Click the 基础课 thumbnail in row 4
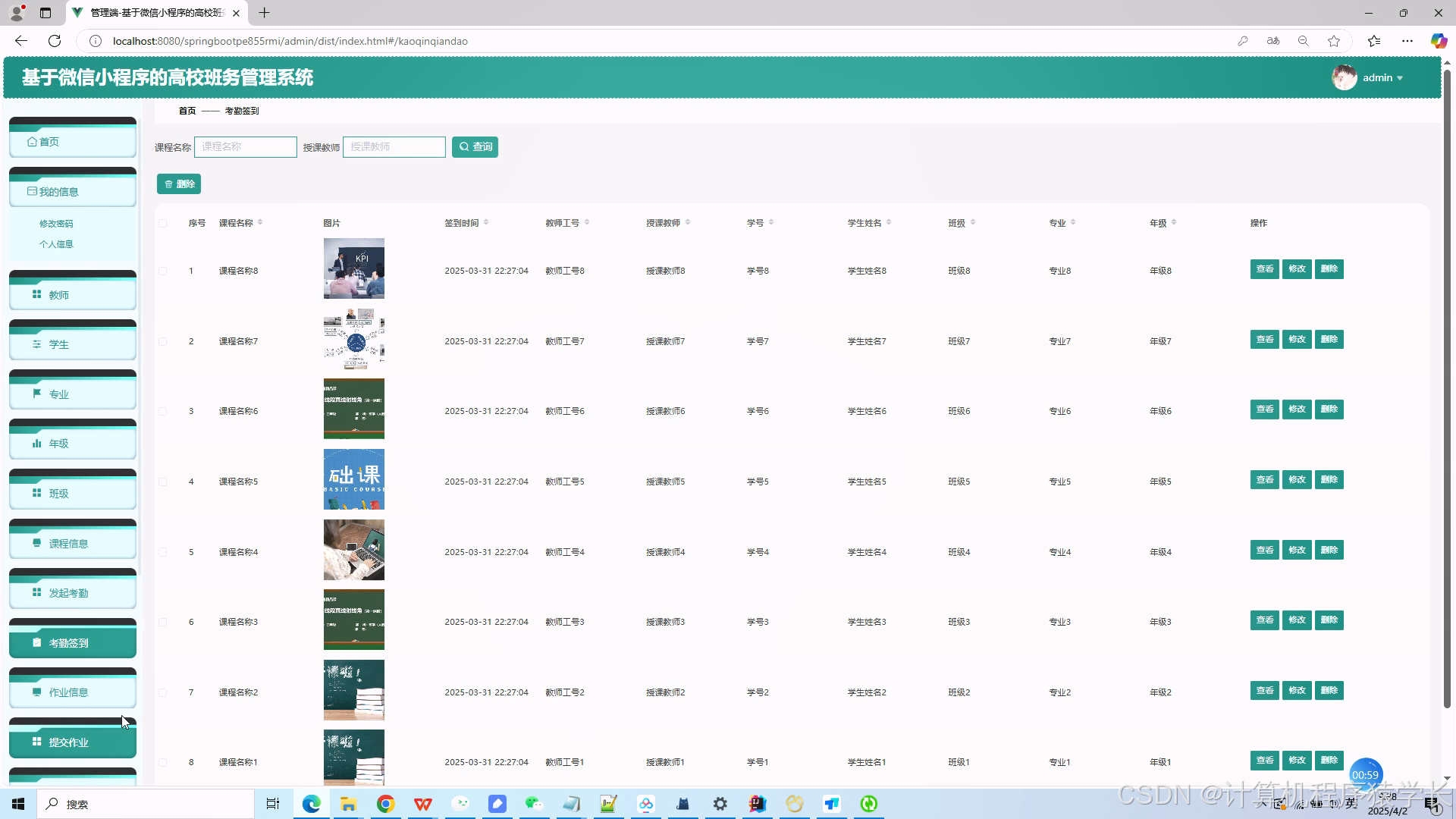1456x819 pixels. (x=354, y=479)
